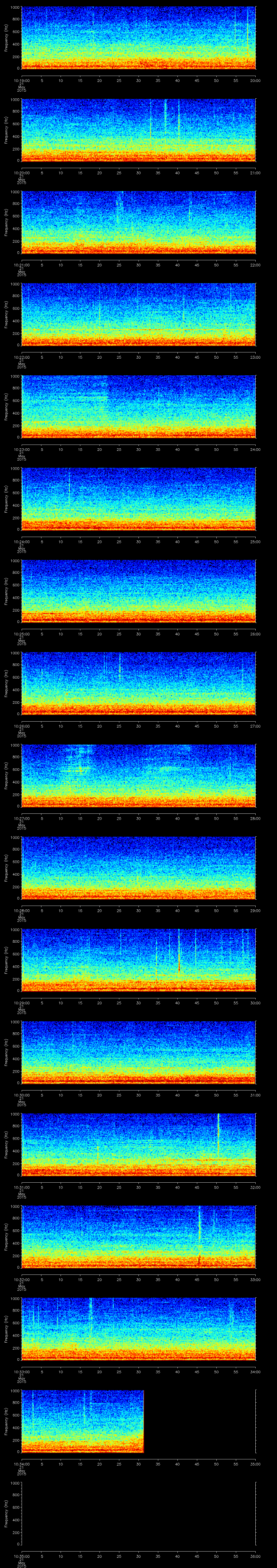Click the '10:28:00' time label
Viewport: 277px width, 1568px height.
click(21, 910)
